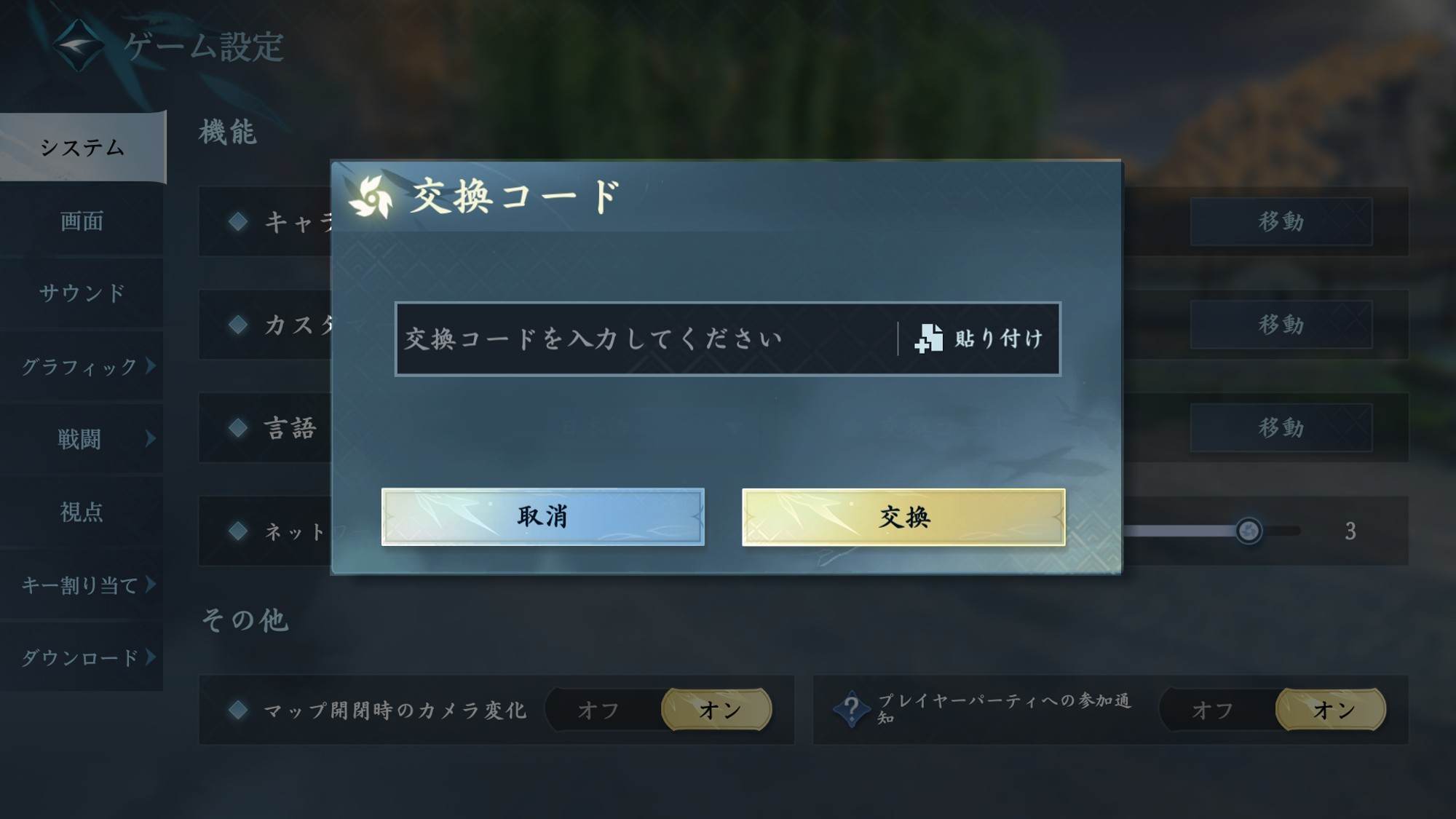Click the swirl emblem beside 交換コード title
This screenshot has width=1456, height=819.
click(x=371, y=197)
